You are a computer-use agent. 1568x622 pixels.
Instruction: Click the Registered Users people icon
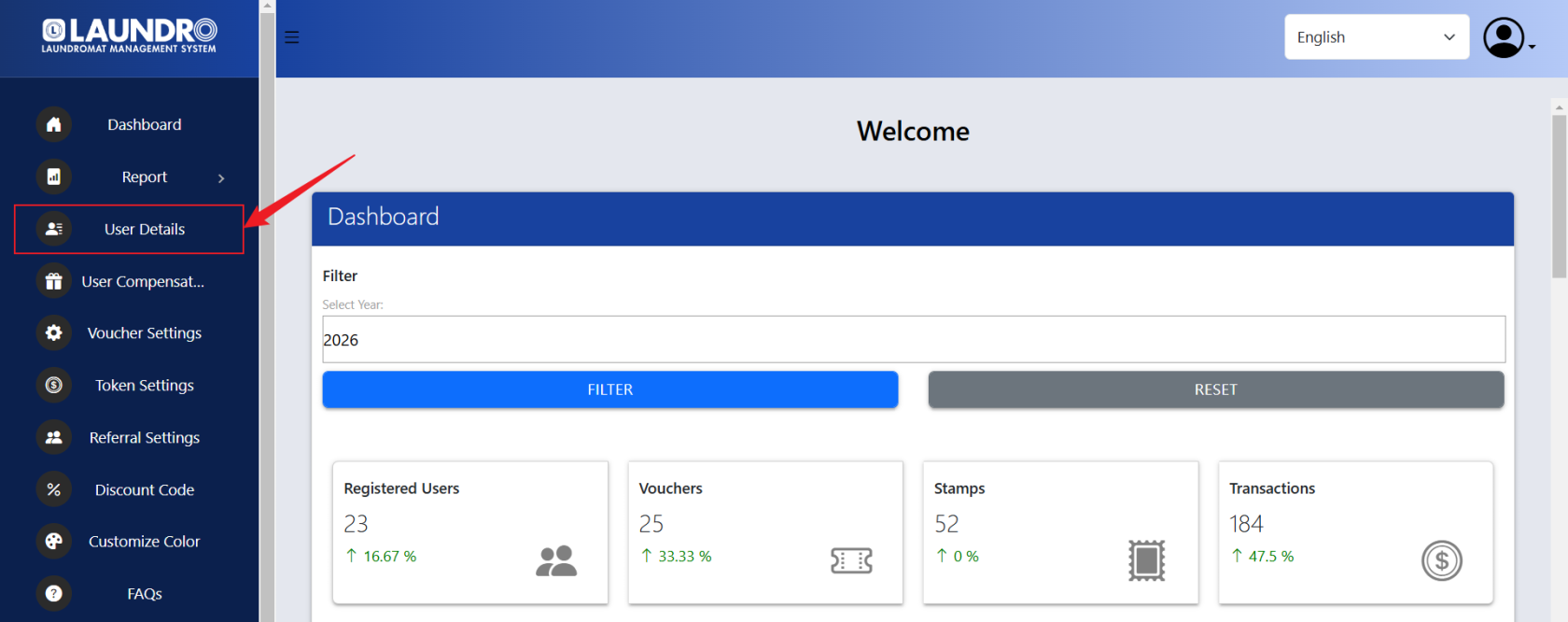point(556,560)
